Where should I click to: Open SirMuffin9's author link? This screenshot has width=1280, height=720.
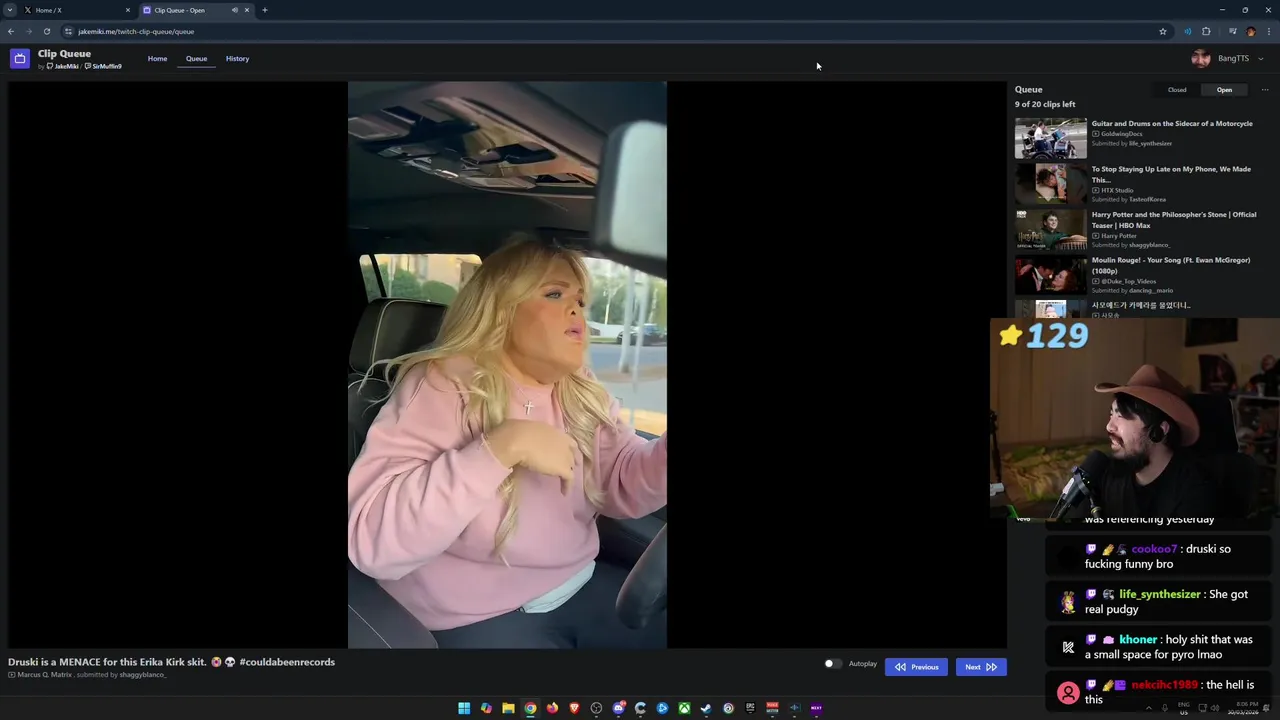[103, 67]
